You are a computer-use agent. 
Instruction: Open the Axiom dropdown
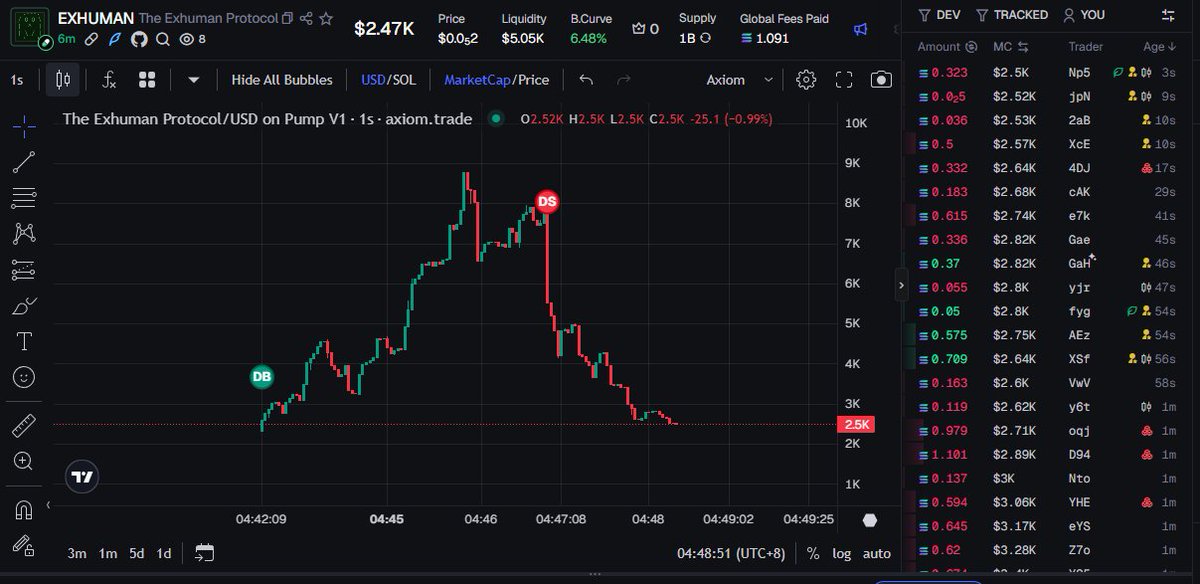click(739, 80)
